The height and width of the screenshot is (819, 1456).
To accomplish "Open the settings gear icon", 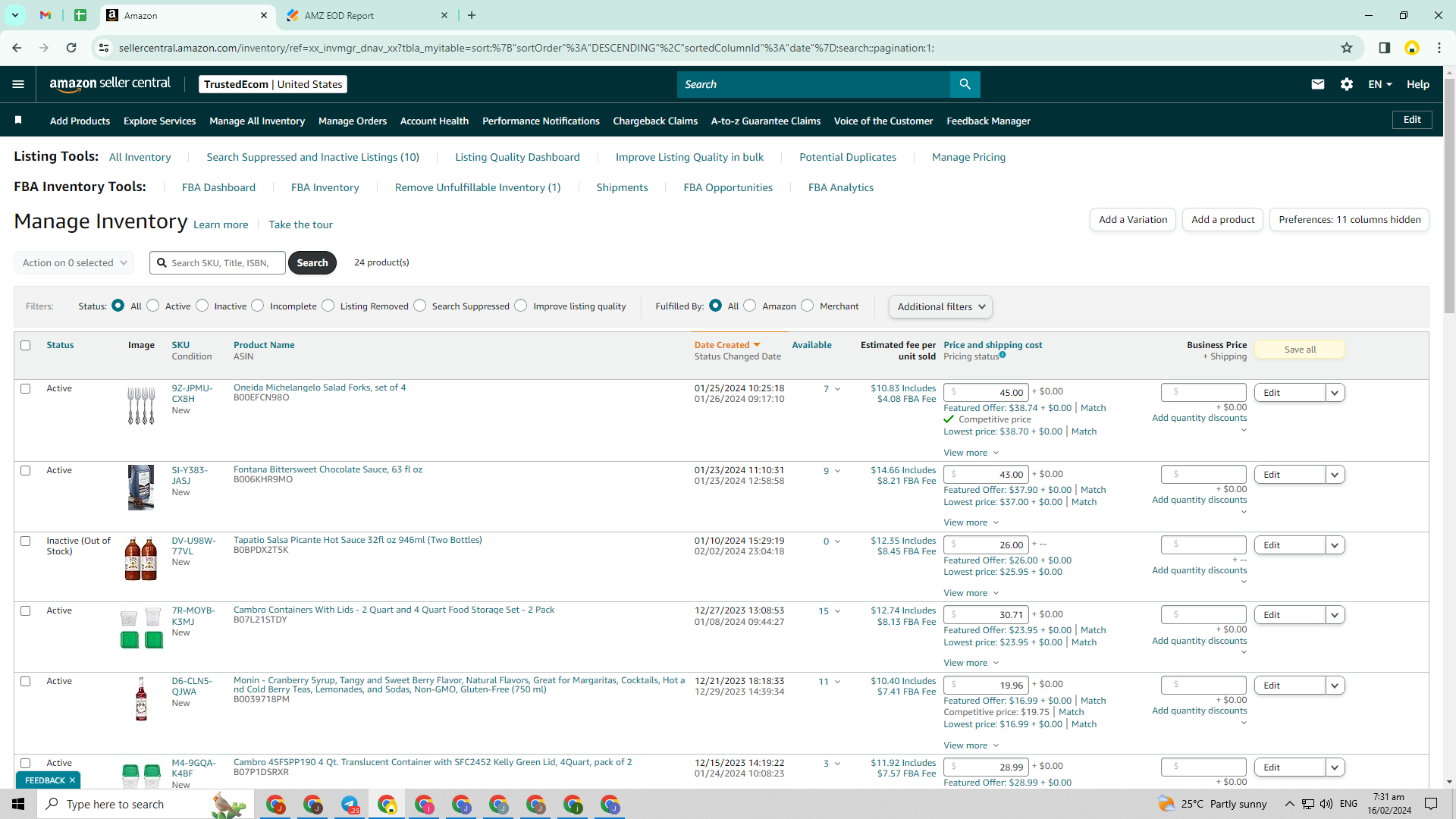I will click(x=1347, y=84).
